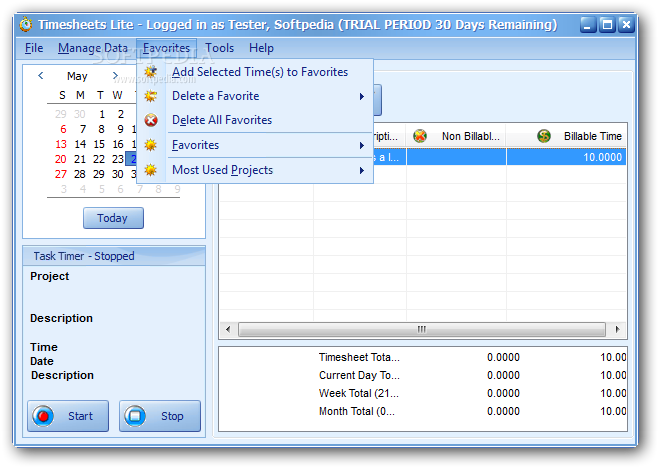This screenshot has height=468, width=659.
Task: Click the Task Timer - Stopped header
Action: coord(114,256)
